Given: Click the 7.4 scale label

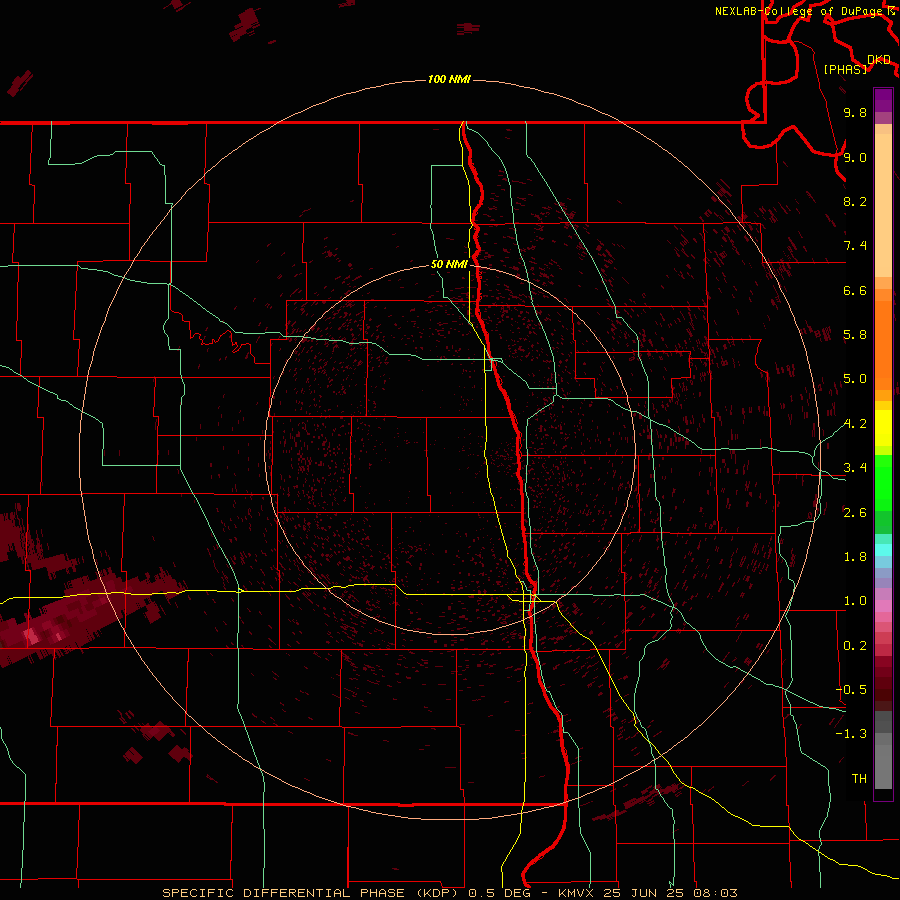Looking at the screenshot, I should tap(855, 246).
